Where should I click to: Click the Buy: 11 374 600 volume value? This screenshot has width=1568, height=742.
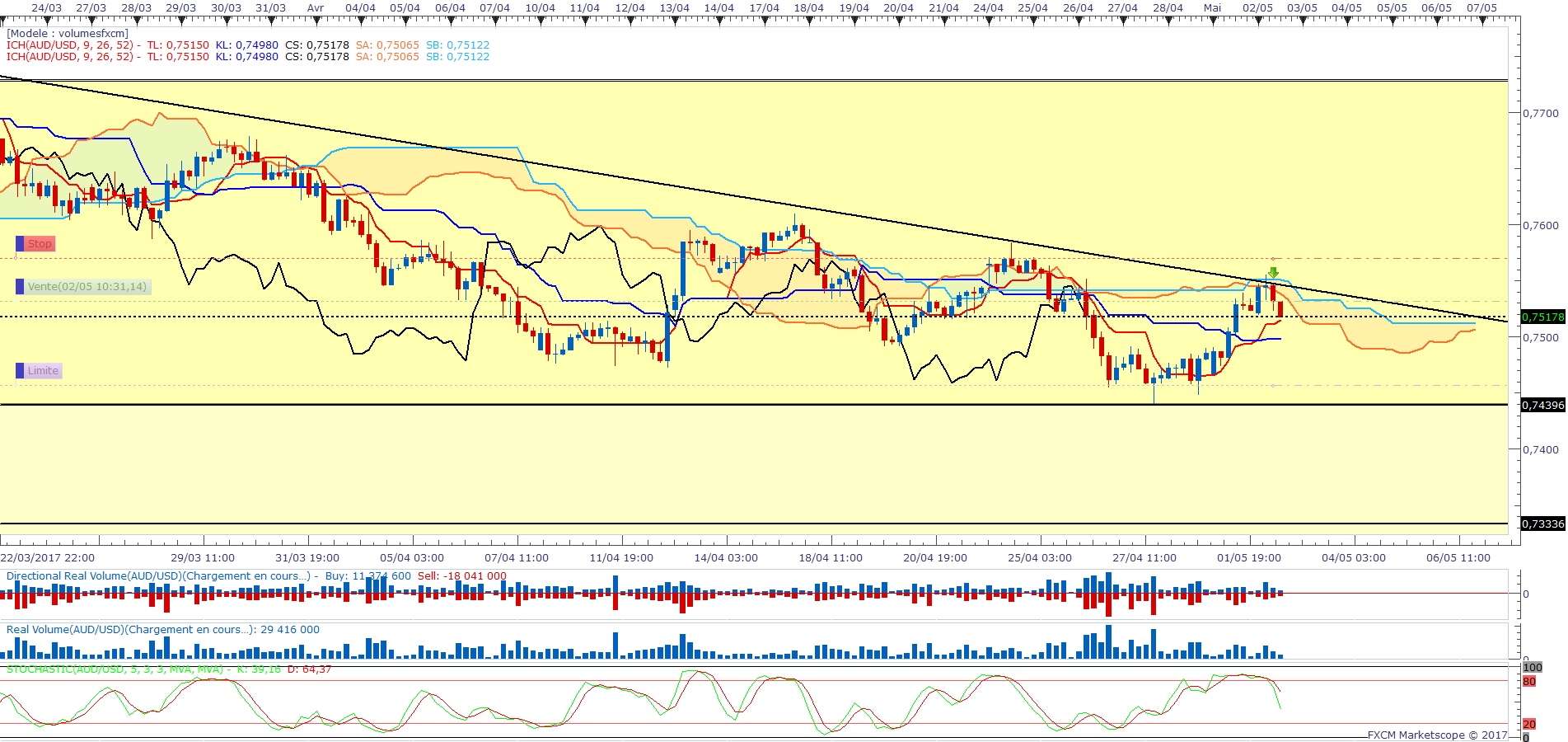[x=368, y=576]
